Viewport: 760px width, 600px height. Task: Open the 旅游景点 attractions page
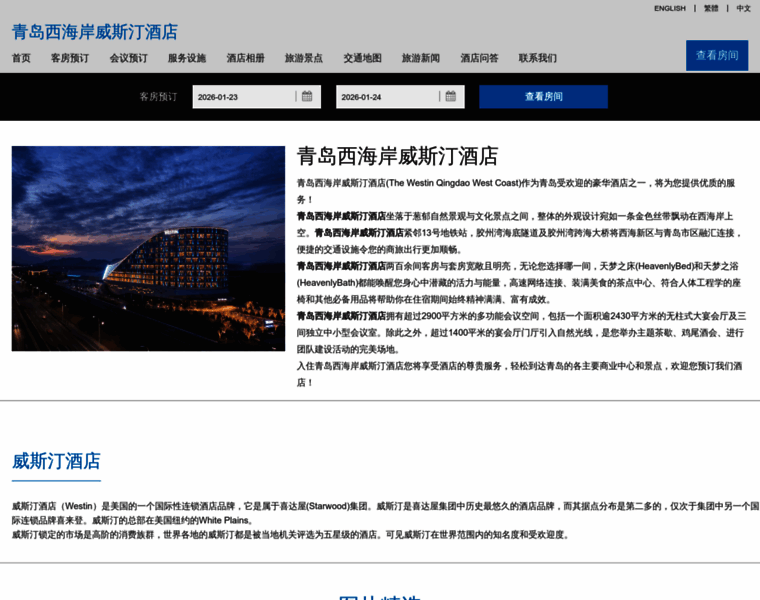[304, 58]
